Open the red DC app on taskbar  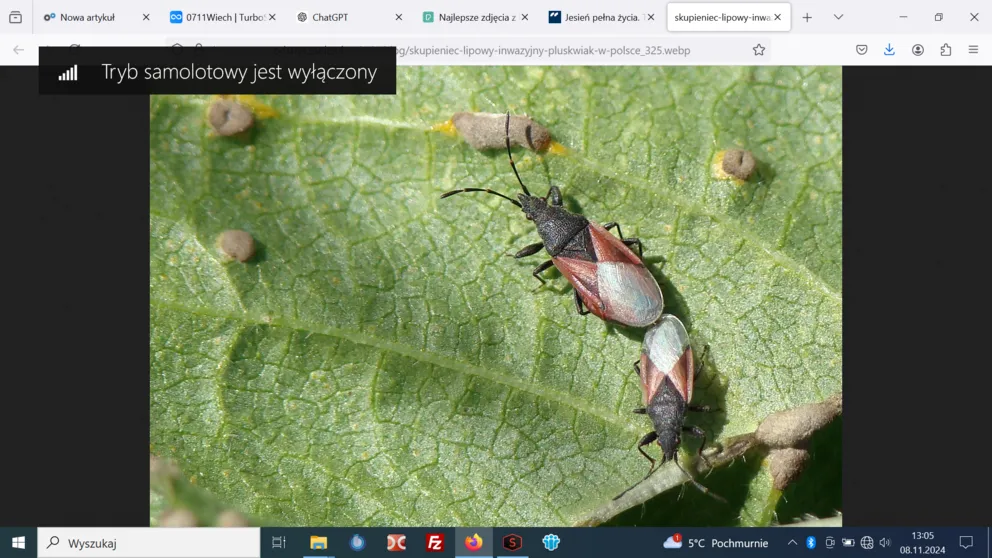tap(396, 543)
